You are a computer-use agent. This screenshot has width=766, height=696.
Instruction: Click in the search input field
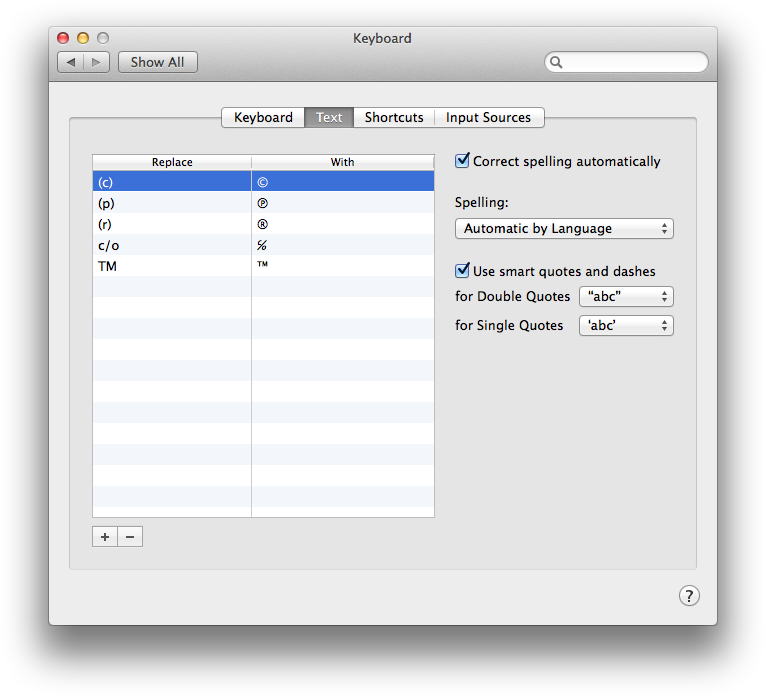click(x=632, y=62)
